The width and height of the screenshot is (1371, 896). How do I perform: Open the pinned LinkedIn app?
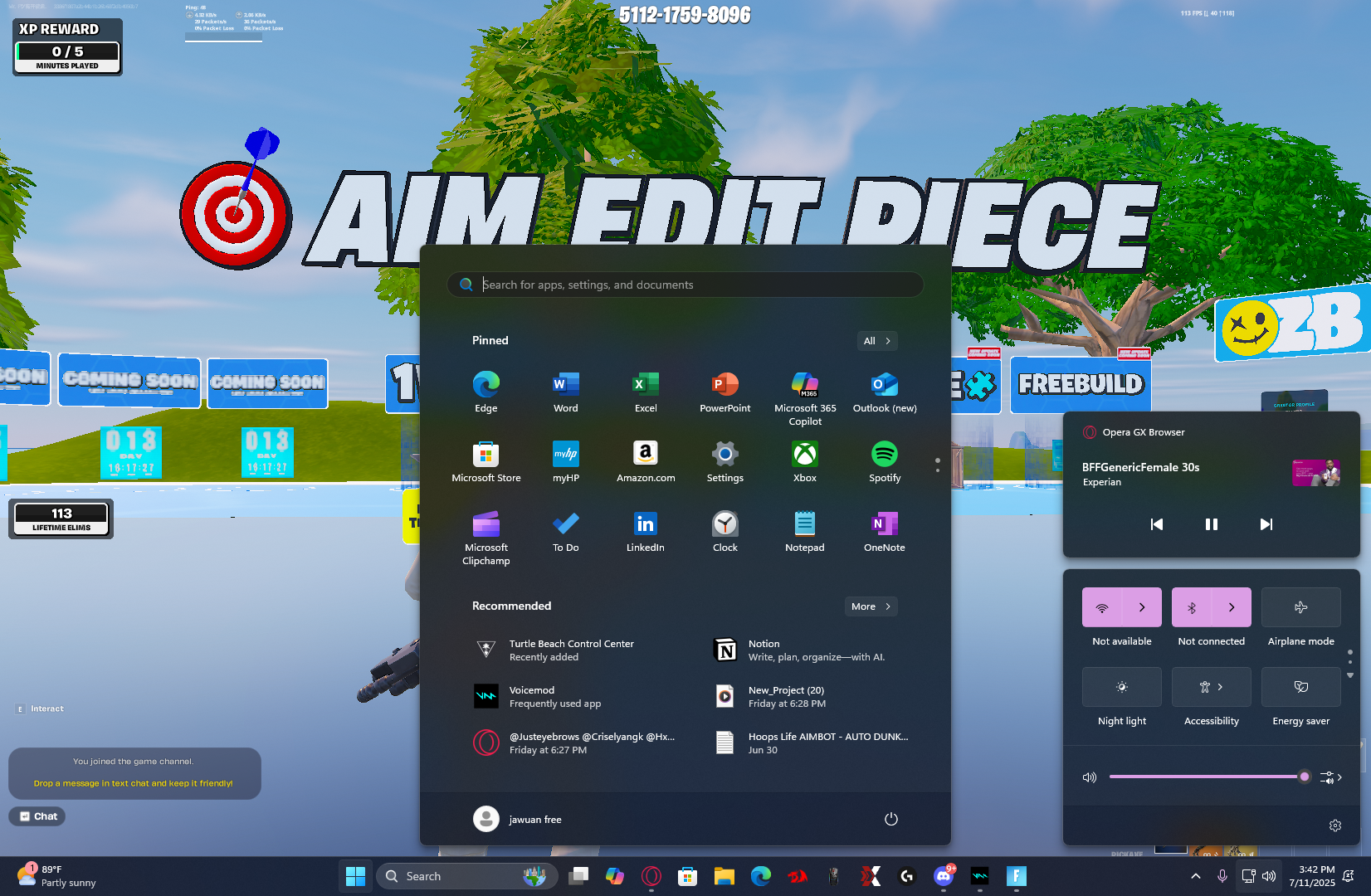coord(646,531)
